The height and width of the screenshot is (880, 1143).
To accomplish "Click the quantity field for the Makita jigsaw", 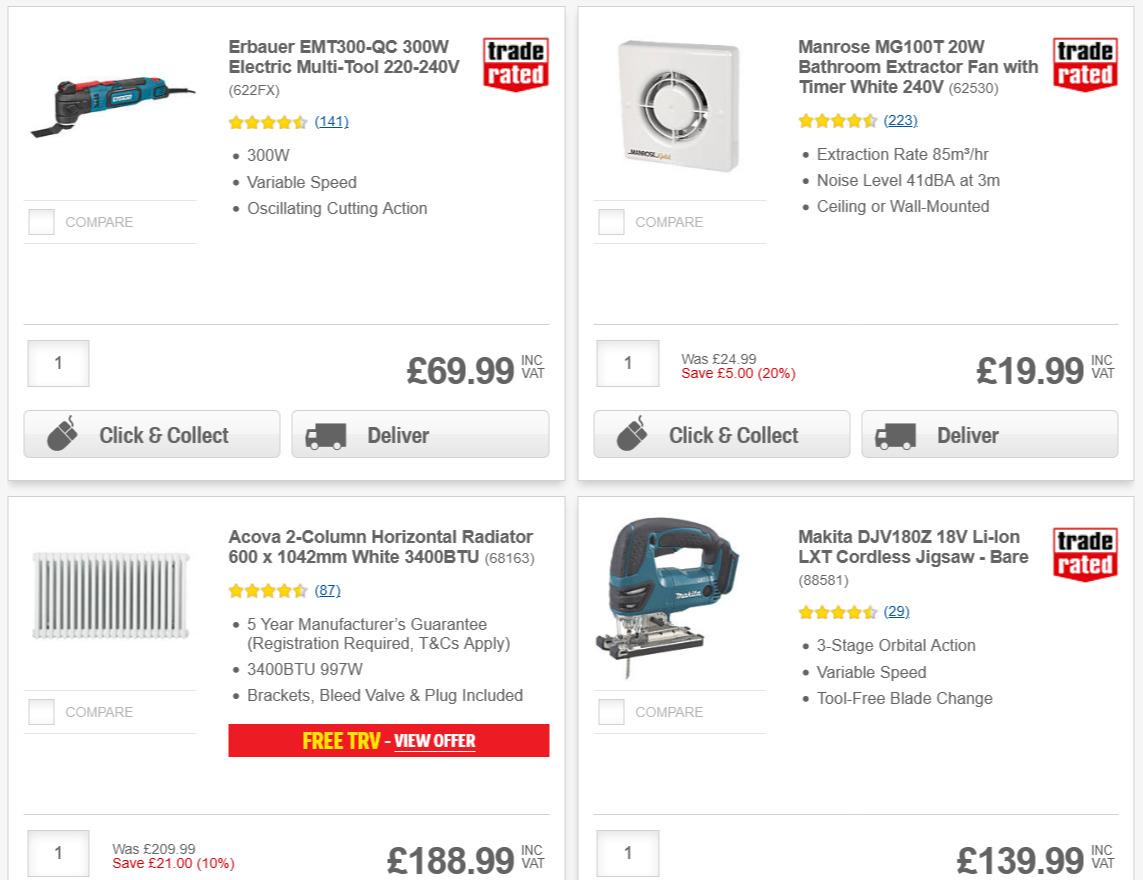I will tap(627, 853).
